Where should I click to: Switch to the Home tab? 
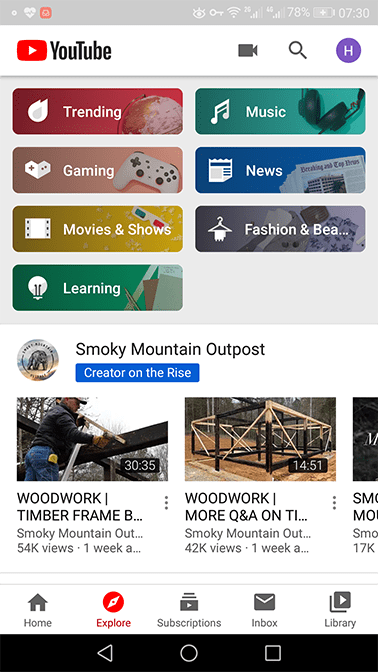38,610
